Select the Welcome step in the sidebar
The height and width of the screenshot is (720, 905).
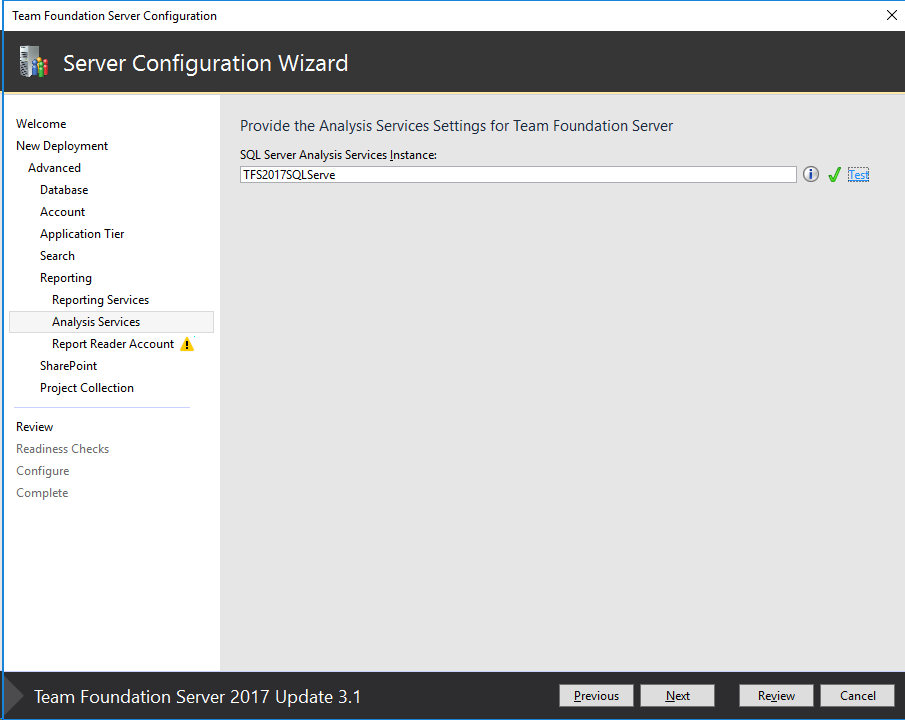[x=40, y=123]
